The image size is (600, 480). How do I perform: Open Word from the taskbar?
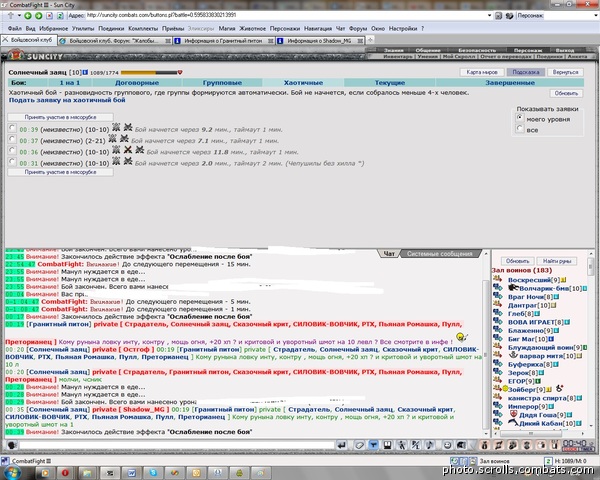[x=131, y=473]
